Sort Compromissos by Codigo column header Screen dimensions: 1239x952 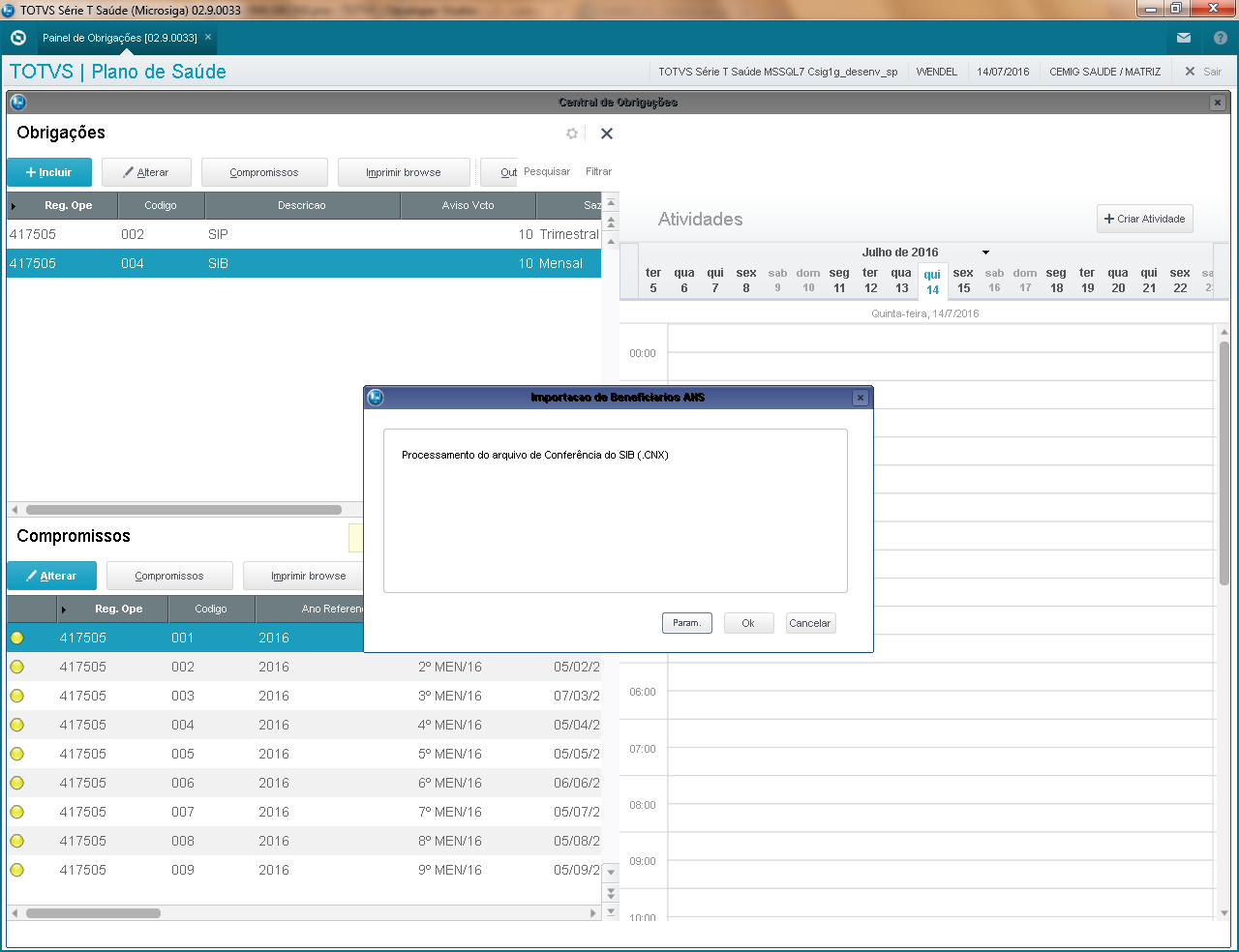point(211,609)
